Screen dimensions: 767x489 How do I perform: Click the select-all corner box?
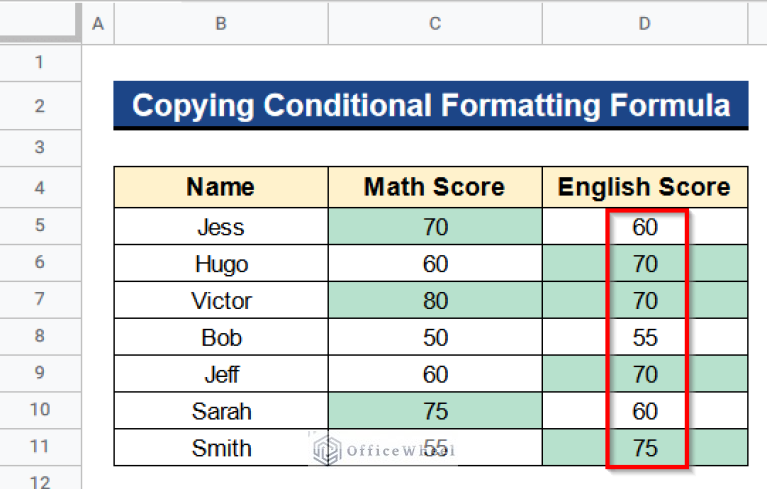click(x=40, y=23)
